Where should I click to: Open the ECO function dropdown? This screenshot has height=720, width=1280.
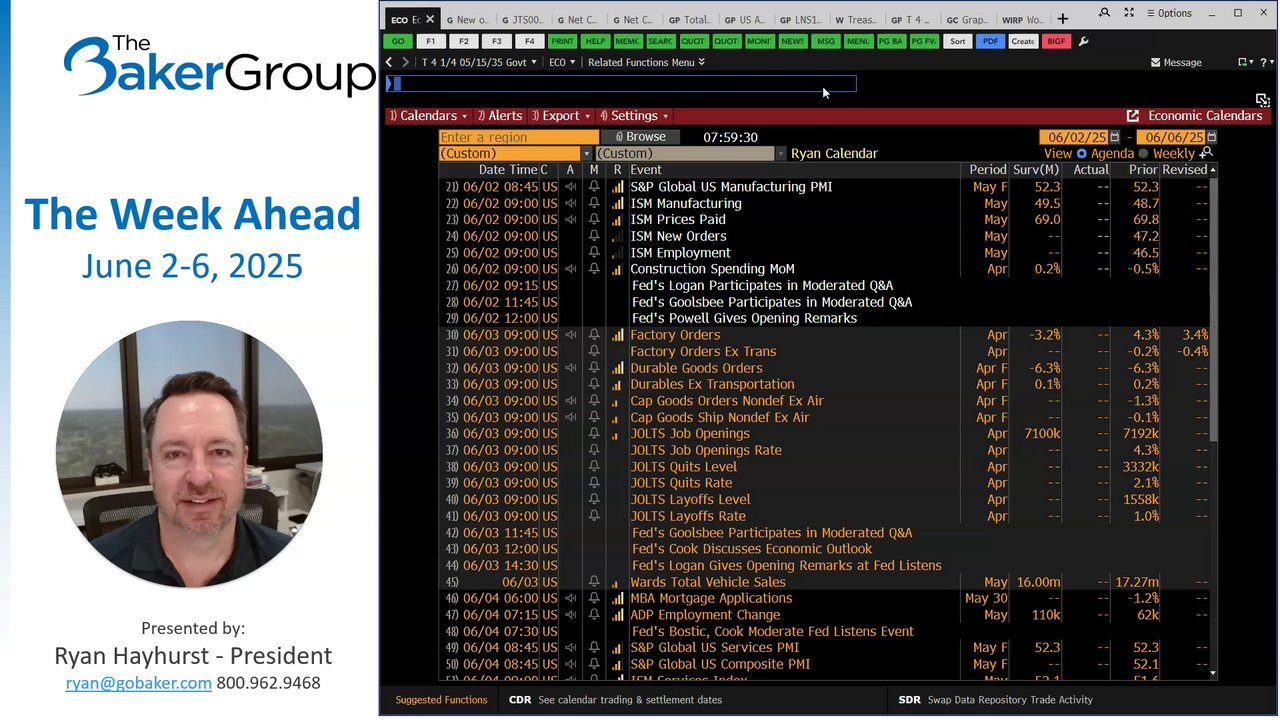point(561,62)
